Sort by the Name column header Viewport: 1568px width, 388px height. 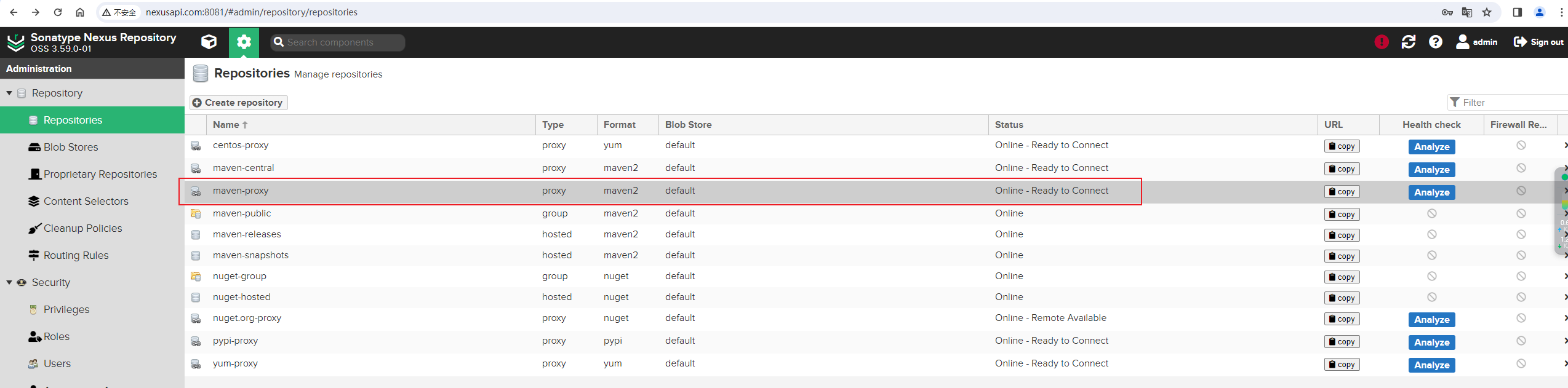371,125
